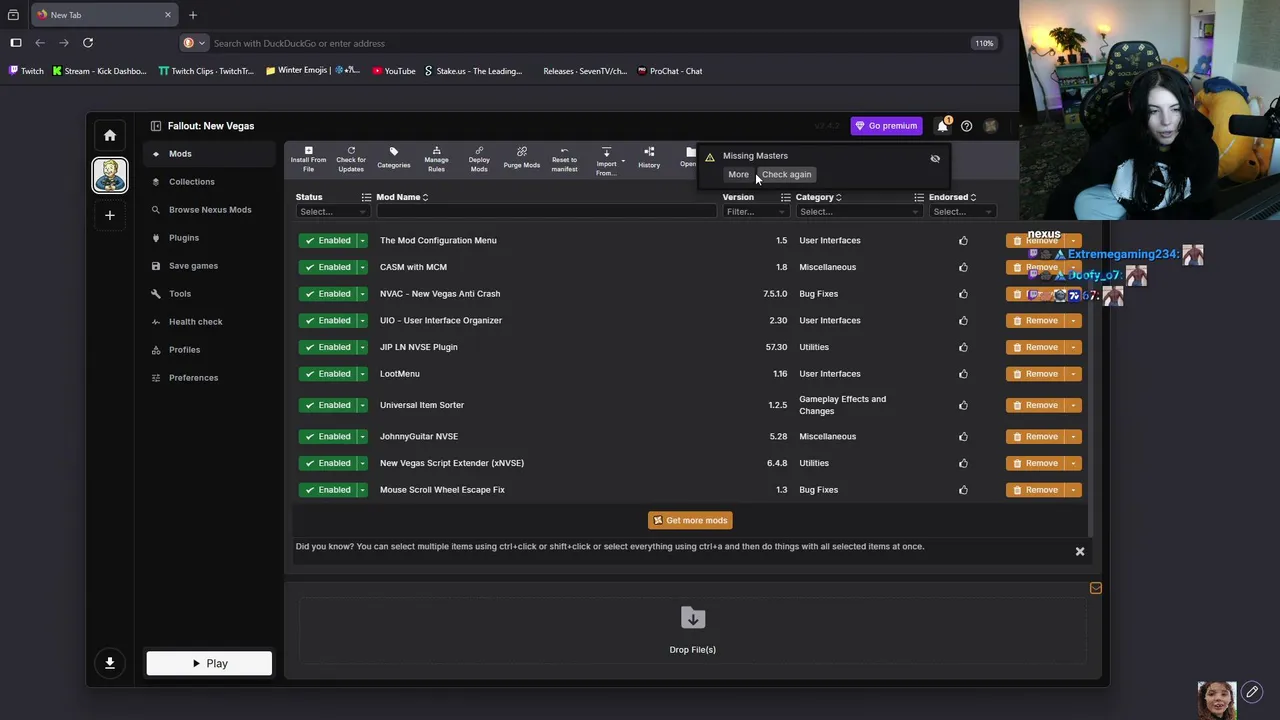Open the Category filter Select dropdown
1280x720 pixels.
click(858, 211)
